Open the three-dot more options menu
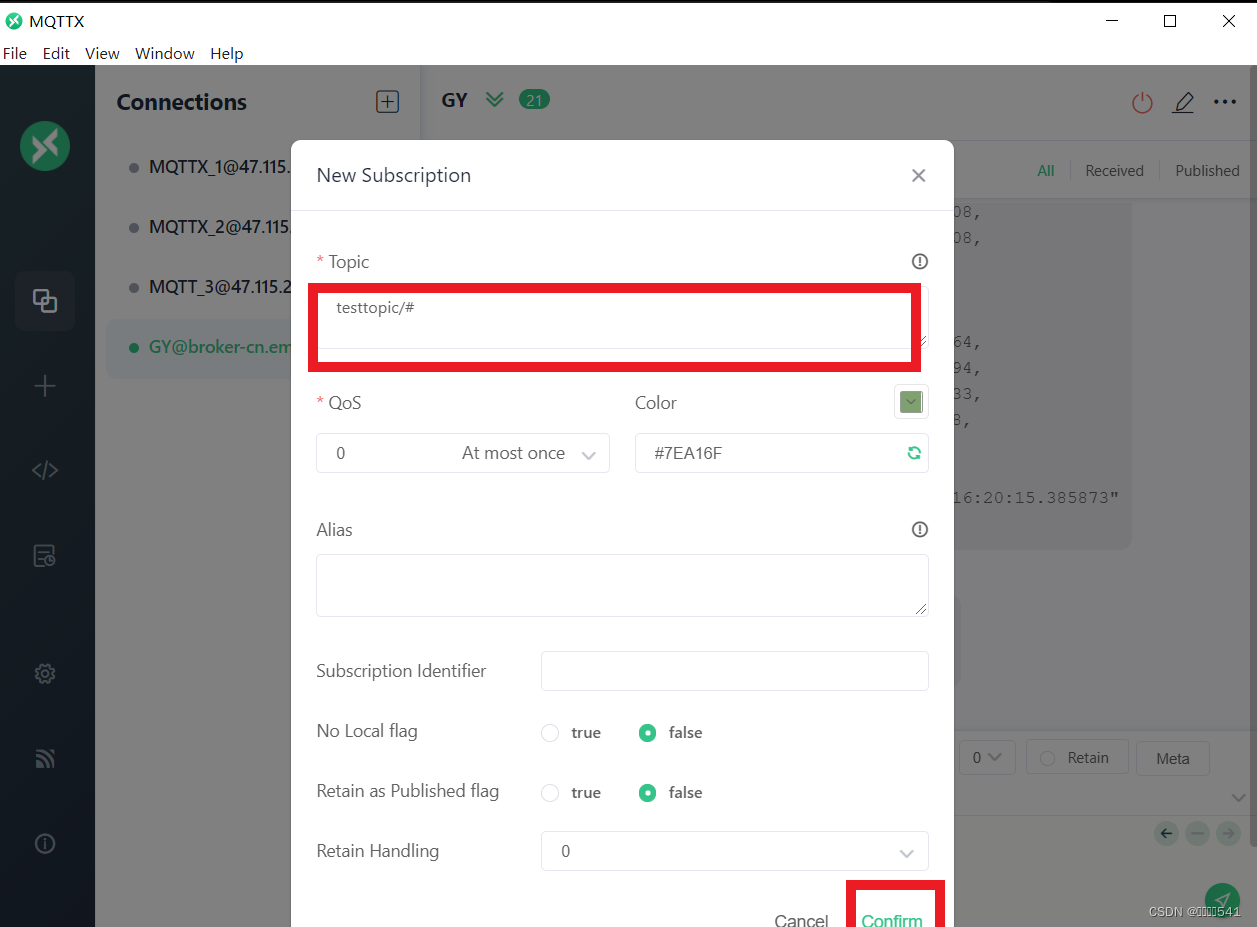The width and height of the screenshot is (1257, 927). click(x=1225, y=102)
